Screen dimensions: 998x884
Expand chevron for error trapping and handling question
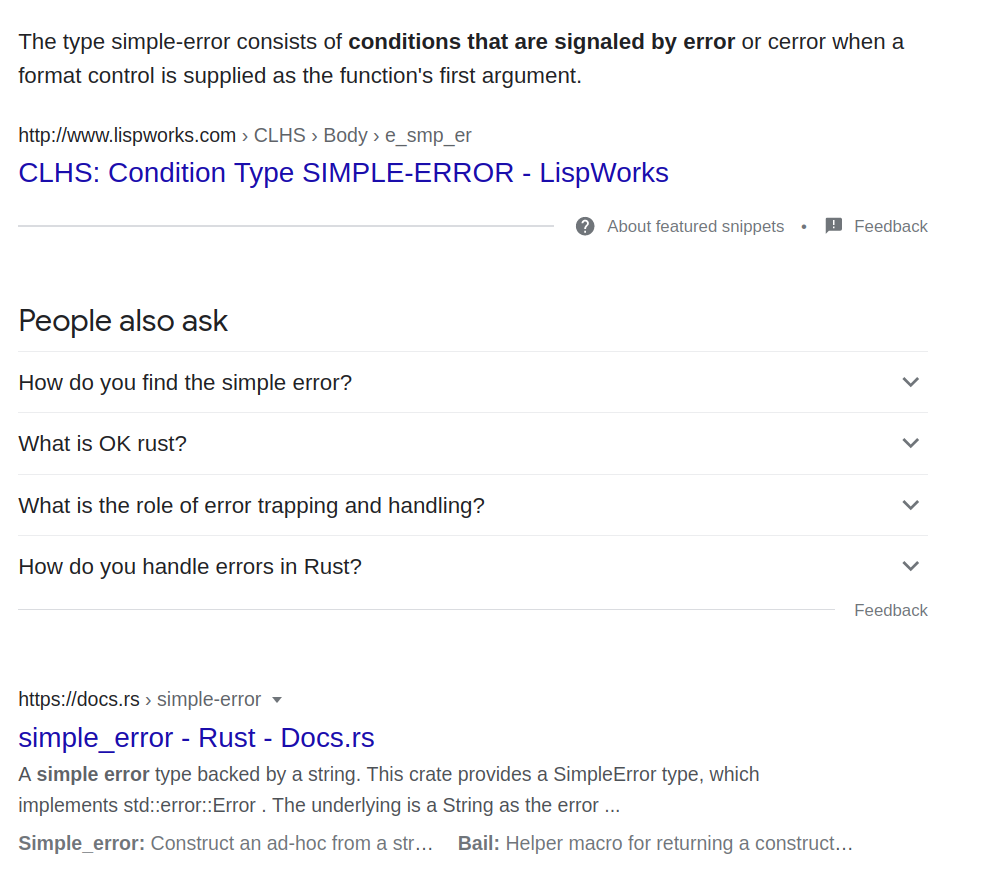coord(910,505)
